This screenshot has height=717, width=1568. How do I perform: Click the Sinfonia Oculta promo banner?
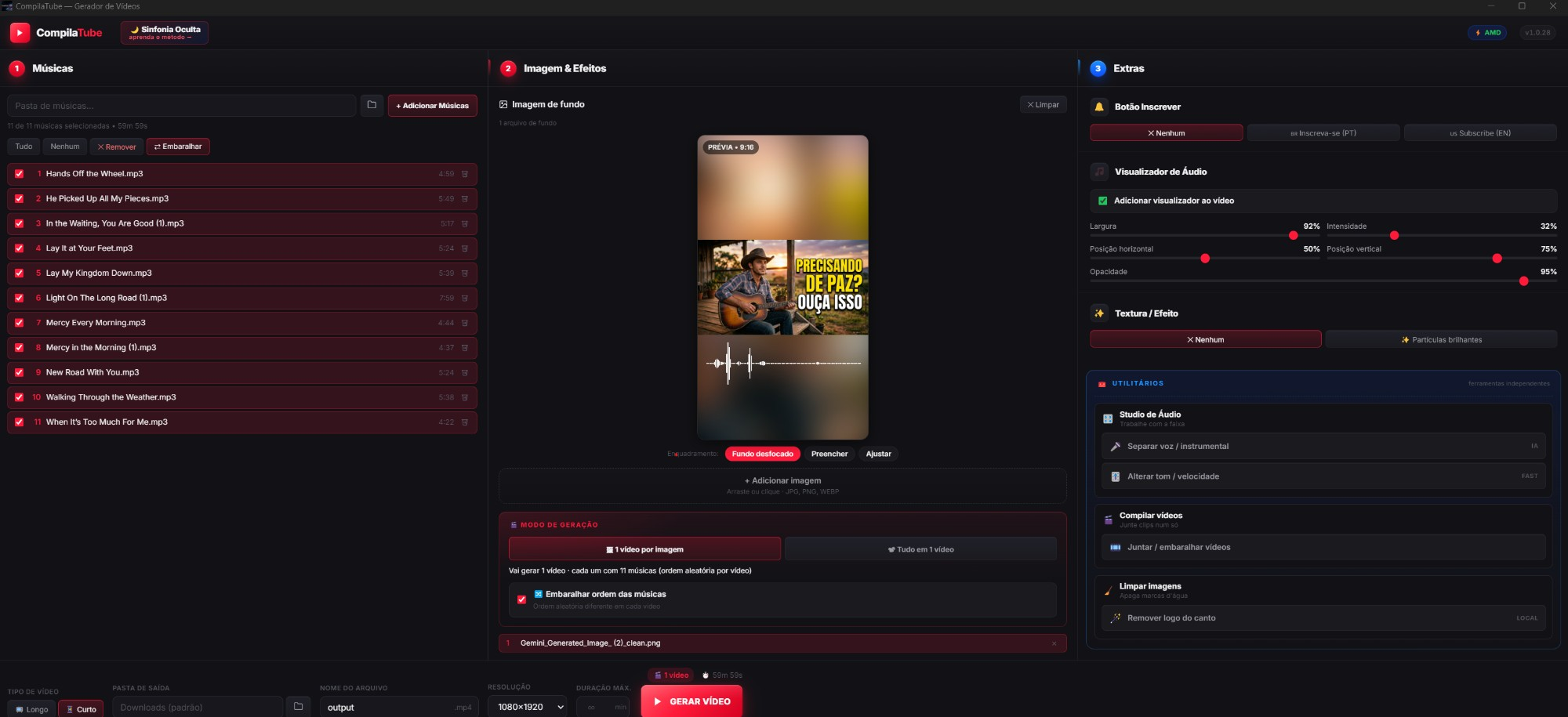pyautogui.click(x=165, y=33)
